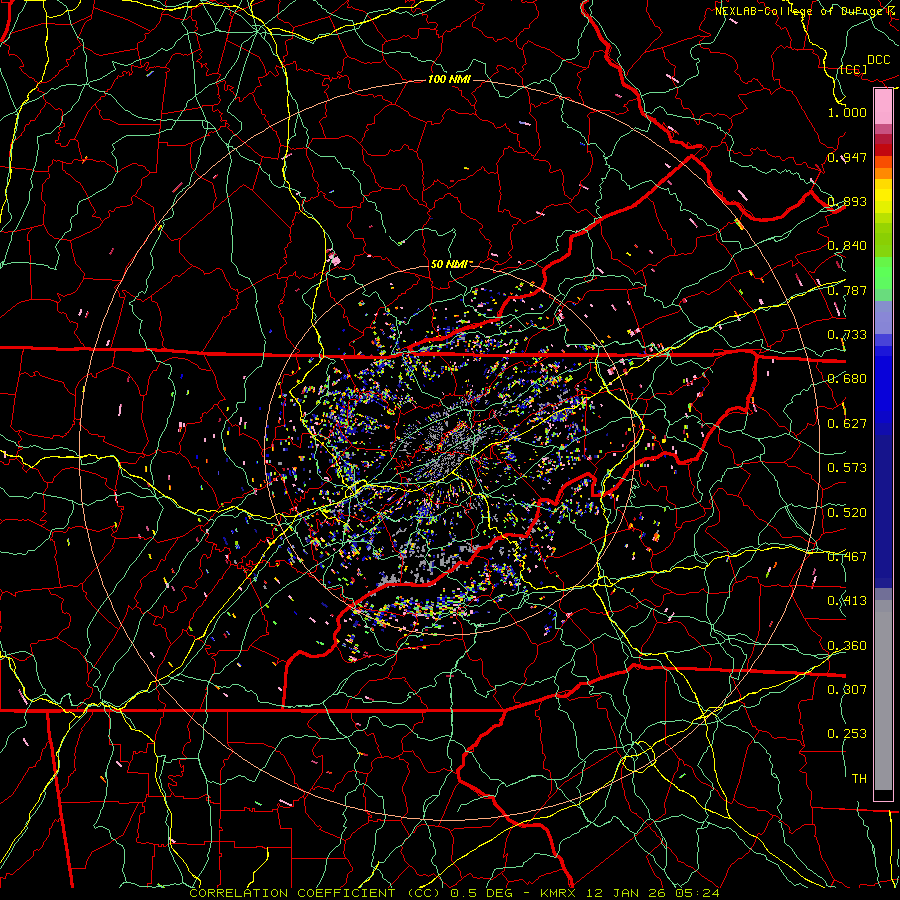The height and width of the screenshot is (900, 900).
Task: Pick the lavender segment of the color bar
Action: point(883,317)
